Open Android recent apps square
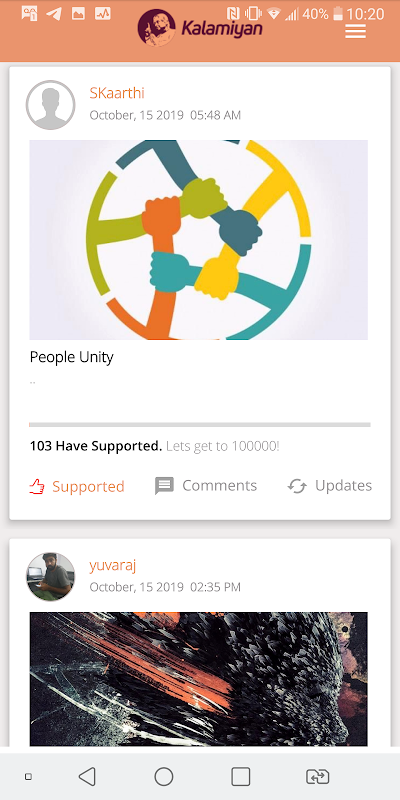Image resolution: width=400 pixels, height=800 pixels. pos(240,777)
